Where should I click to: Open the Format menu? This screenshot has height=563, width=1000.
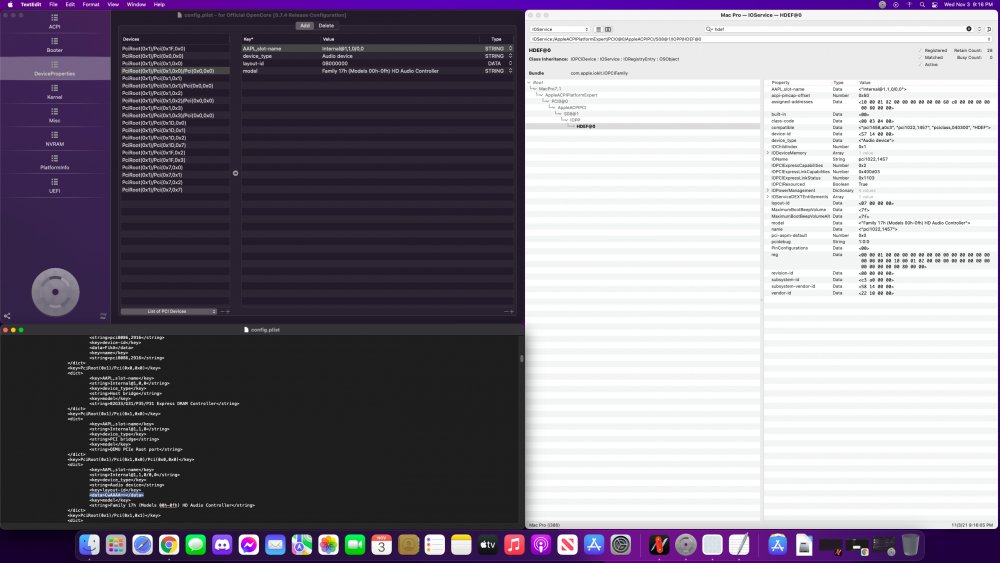[x=91, y=4]
